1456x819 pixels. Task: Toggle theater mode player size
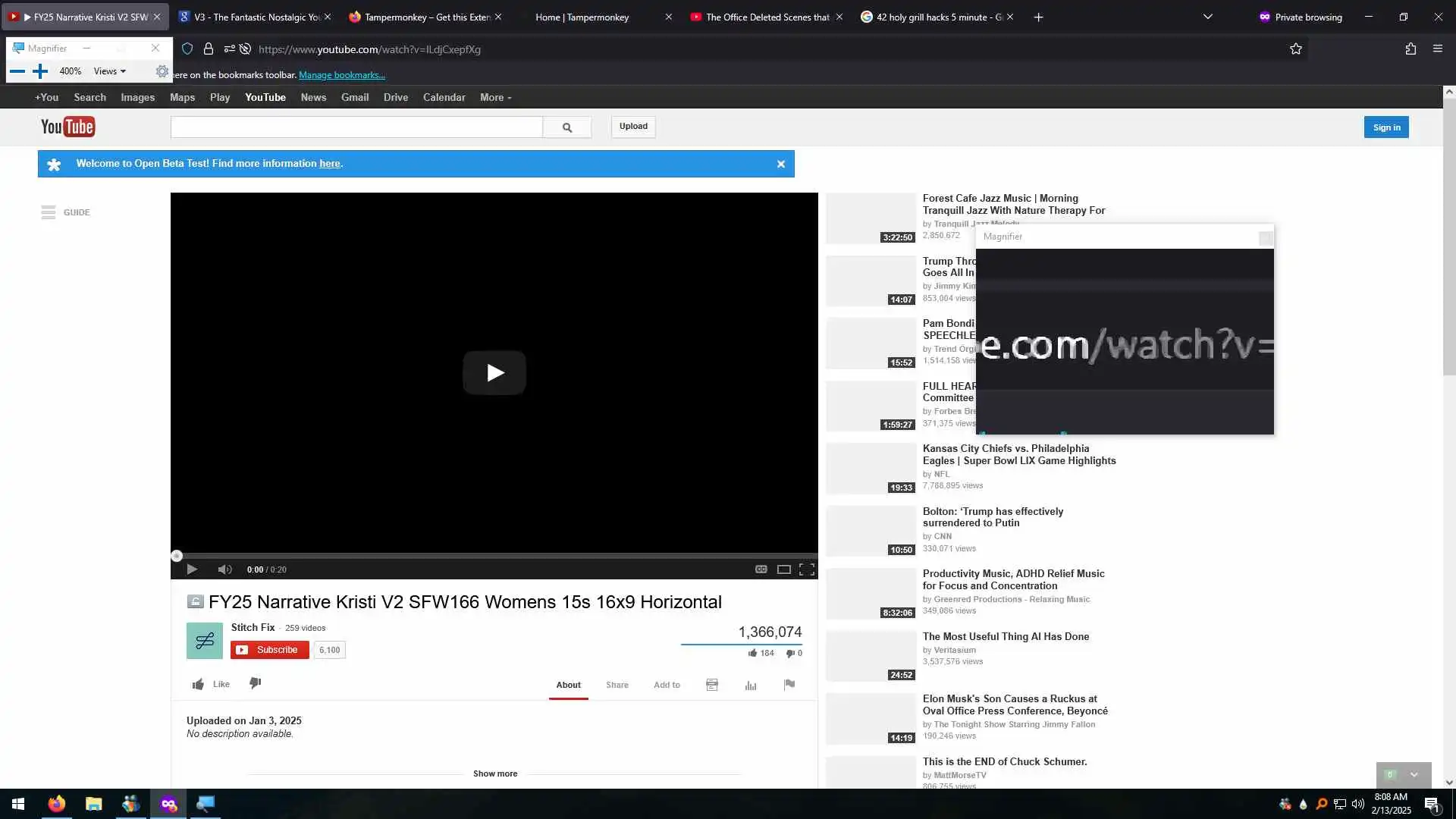(784, 570)
